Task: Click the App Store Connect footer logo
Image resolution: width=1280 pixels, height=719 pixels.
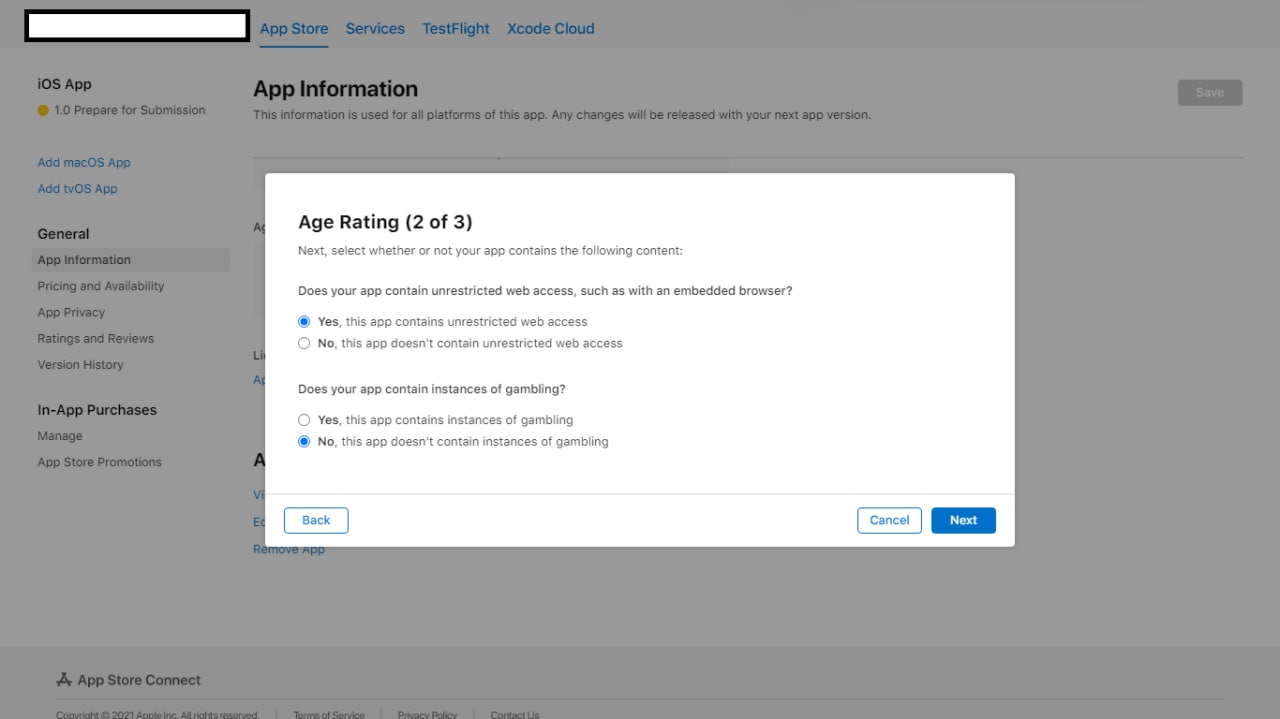Action: 129,680
